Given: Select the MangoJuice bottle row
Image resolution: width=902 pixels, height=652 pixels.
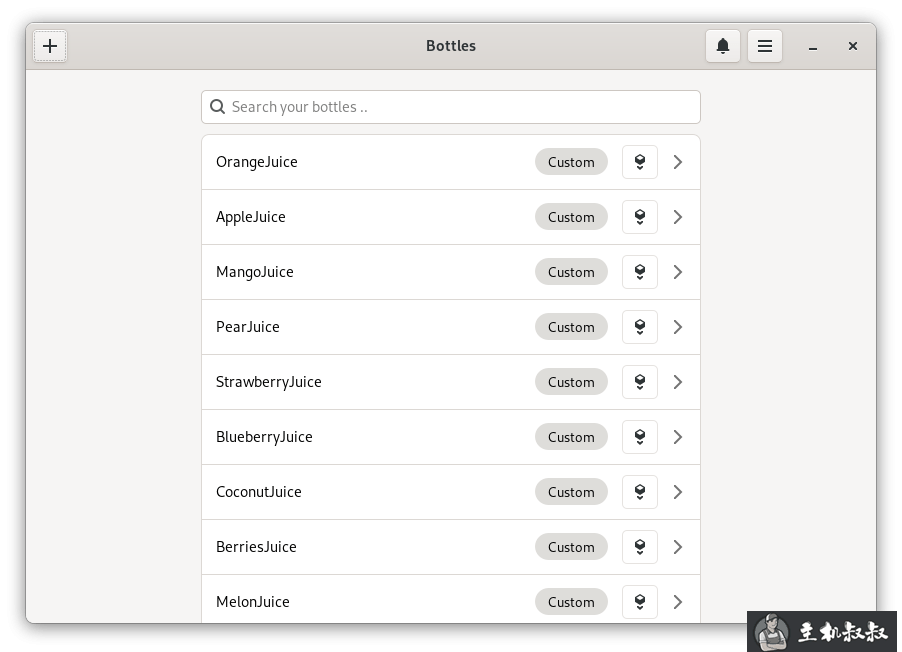Looking at the screenshot, I should [x=451, y=272].
